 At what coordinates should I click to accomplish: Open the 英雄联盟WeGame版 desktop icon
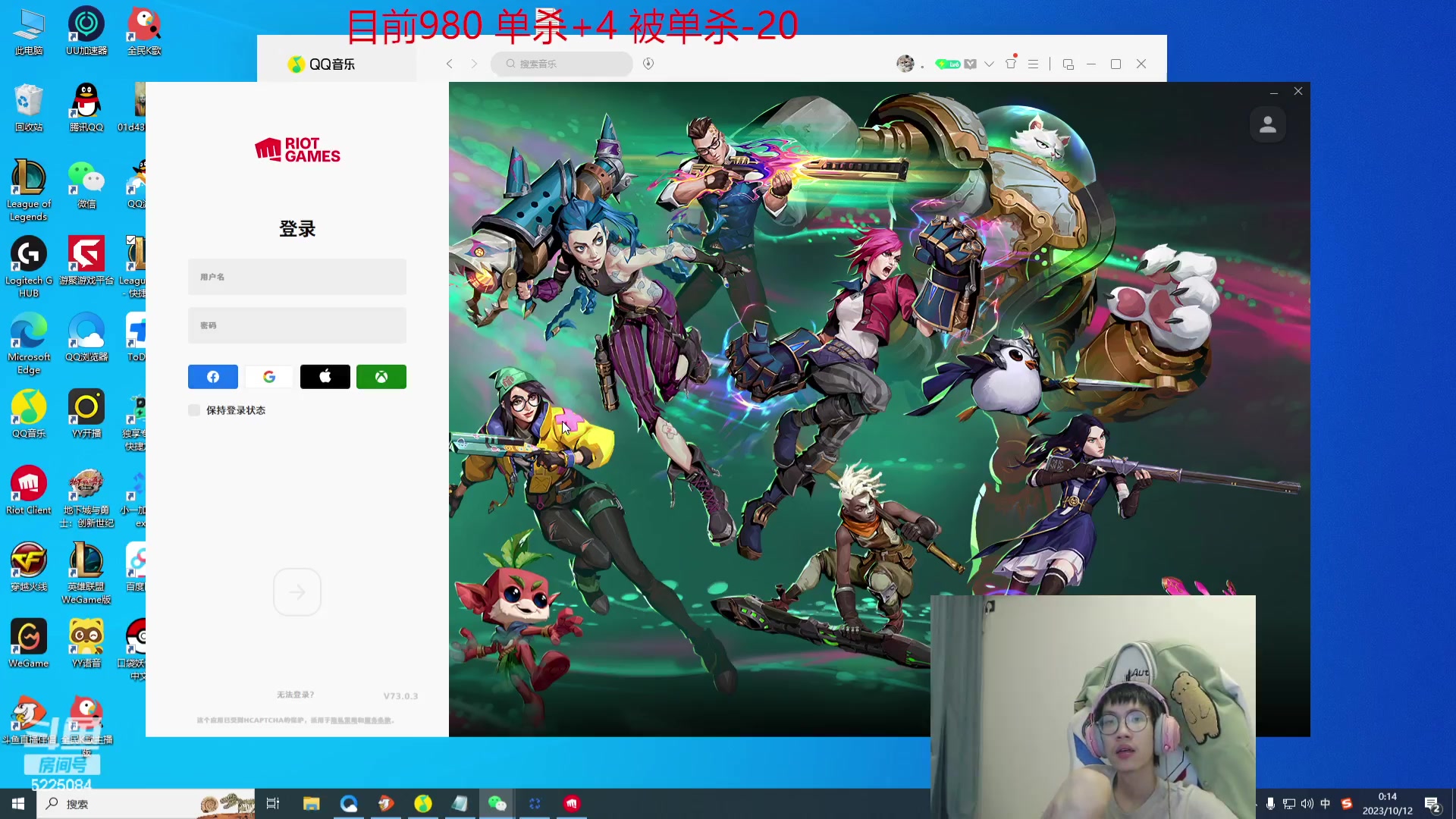click(86, 573)
